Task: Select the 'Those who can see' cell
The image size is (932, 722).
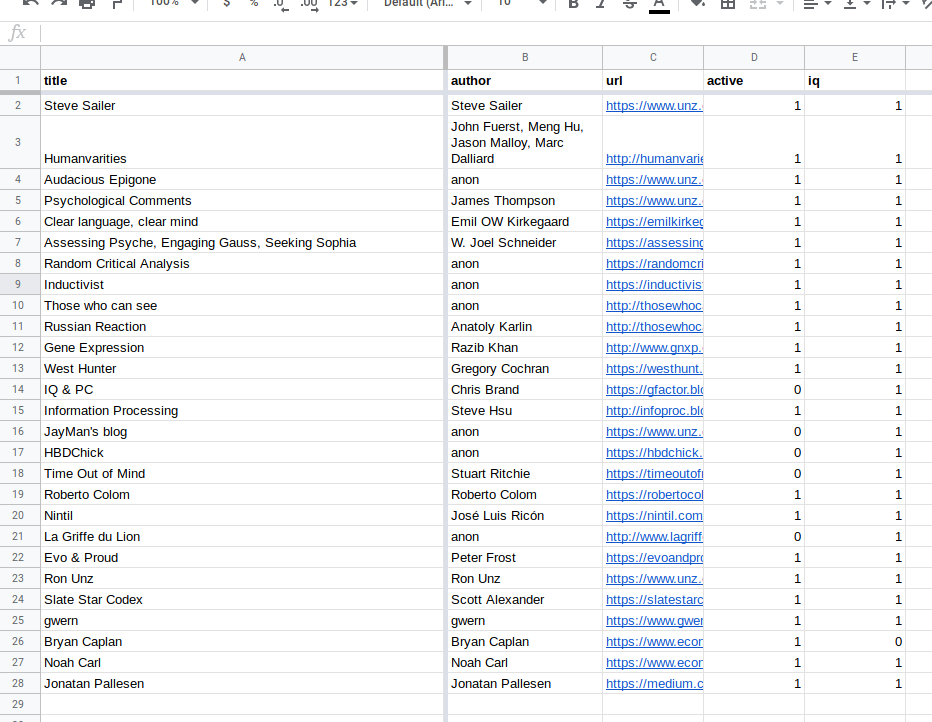Action: (x=242, y=305)
